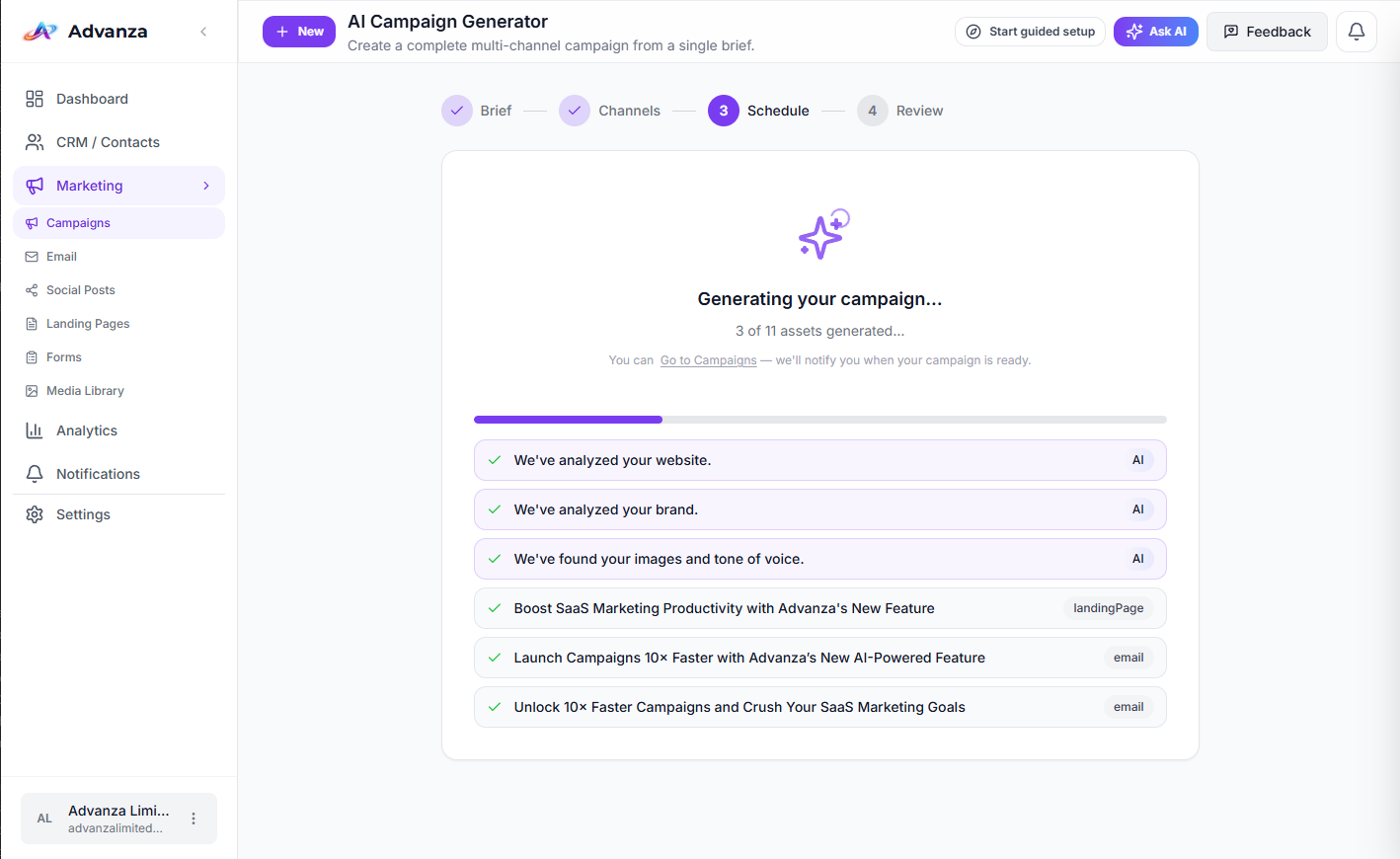Select Campaigns in the Marketing submenu
1400x859 pixels.
[x=118, y=223]
